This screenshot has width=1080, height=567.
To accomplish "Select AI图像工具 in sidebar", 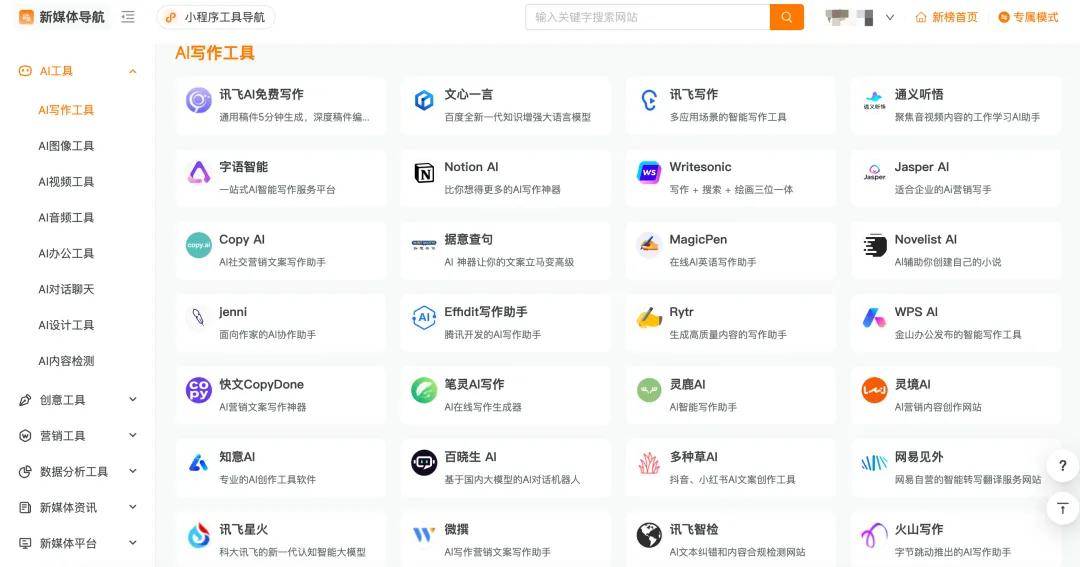I will [x=66, y=145].
